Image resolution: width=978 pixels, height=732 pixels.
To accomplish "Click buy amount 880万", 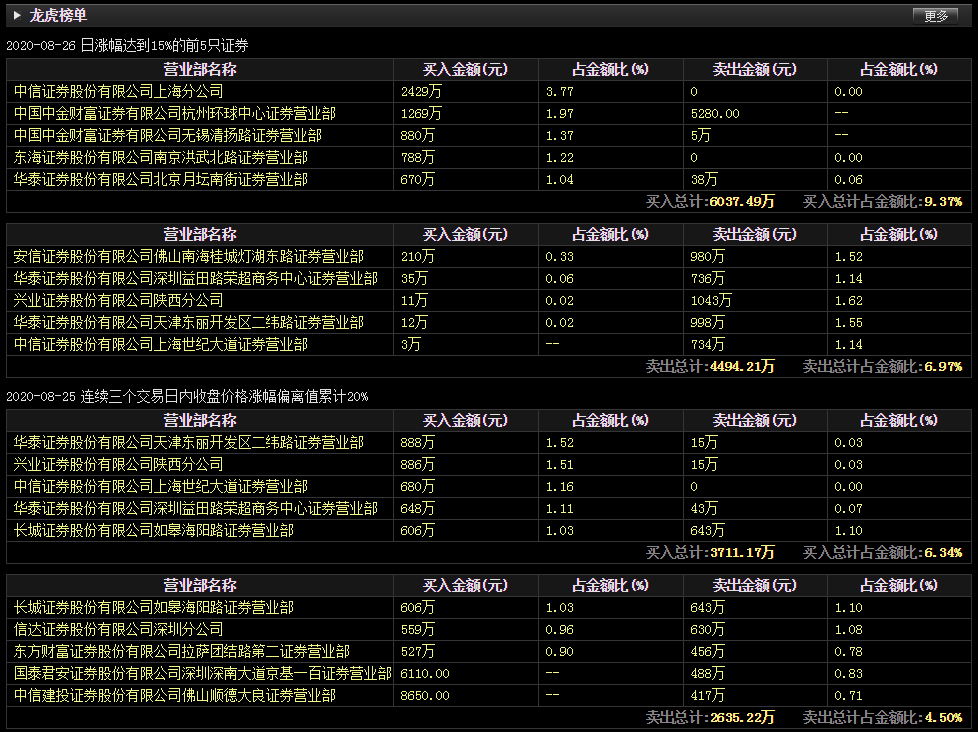I will click(x=417, y=135).
